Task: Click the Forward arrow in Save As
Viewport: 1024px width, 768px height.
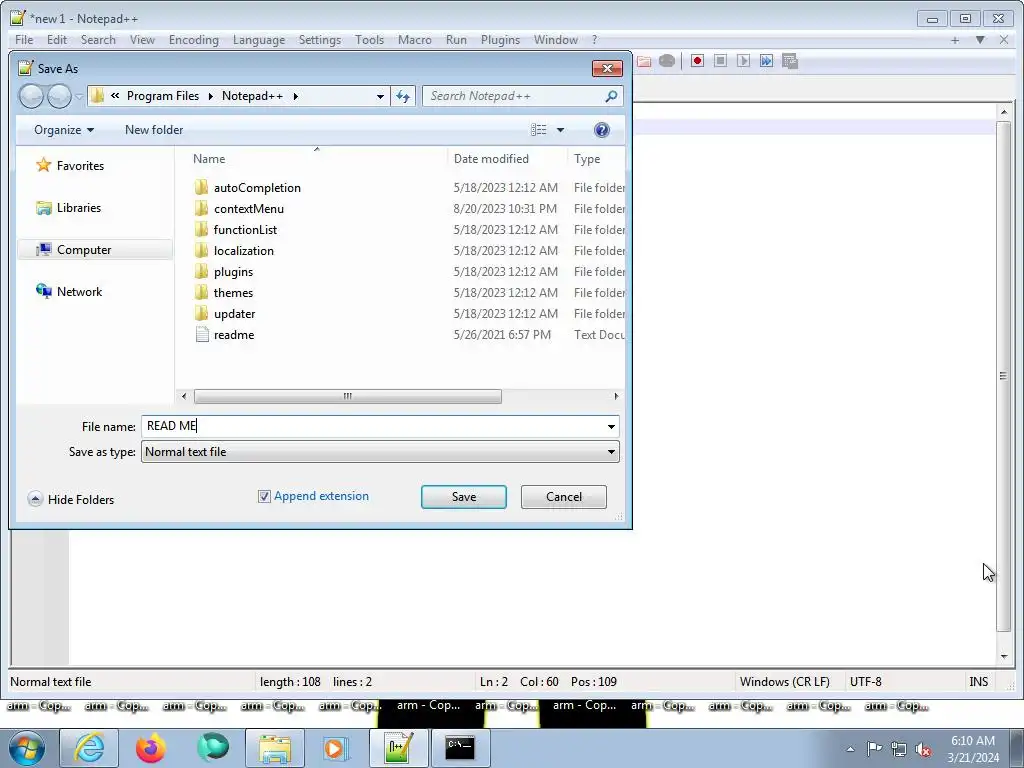Action: tap(59, 97)
